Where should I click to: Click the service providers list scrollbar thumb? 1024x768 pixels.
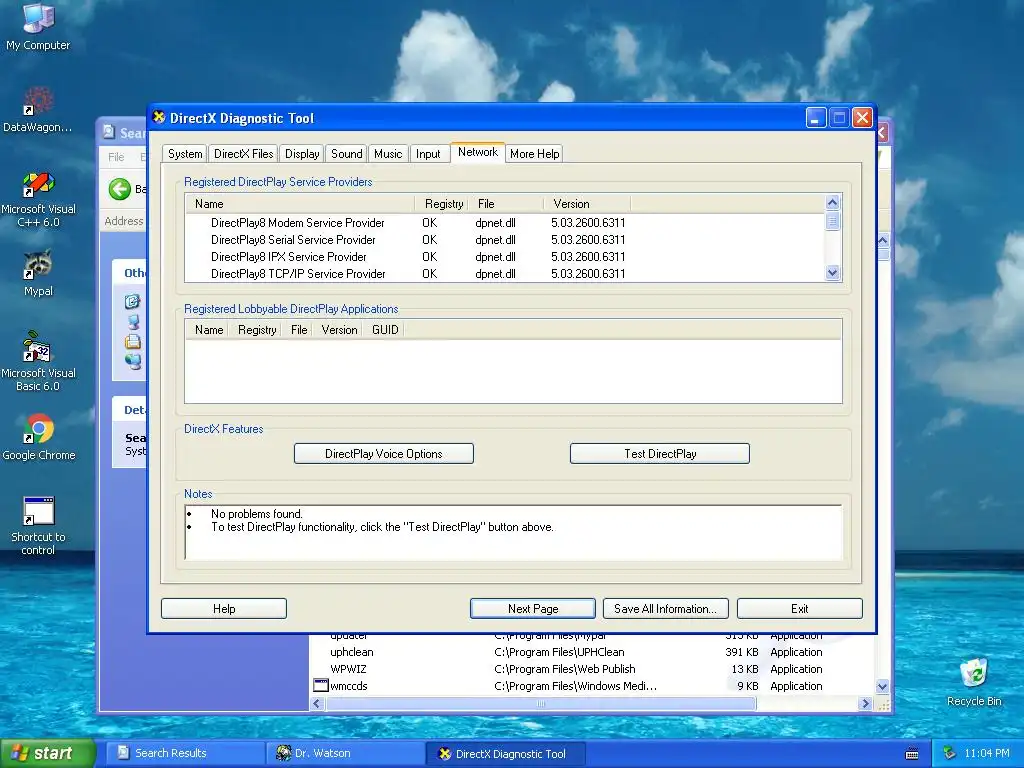coord(832,221)
